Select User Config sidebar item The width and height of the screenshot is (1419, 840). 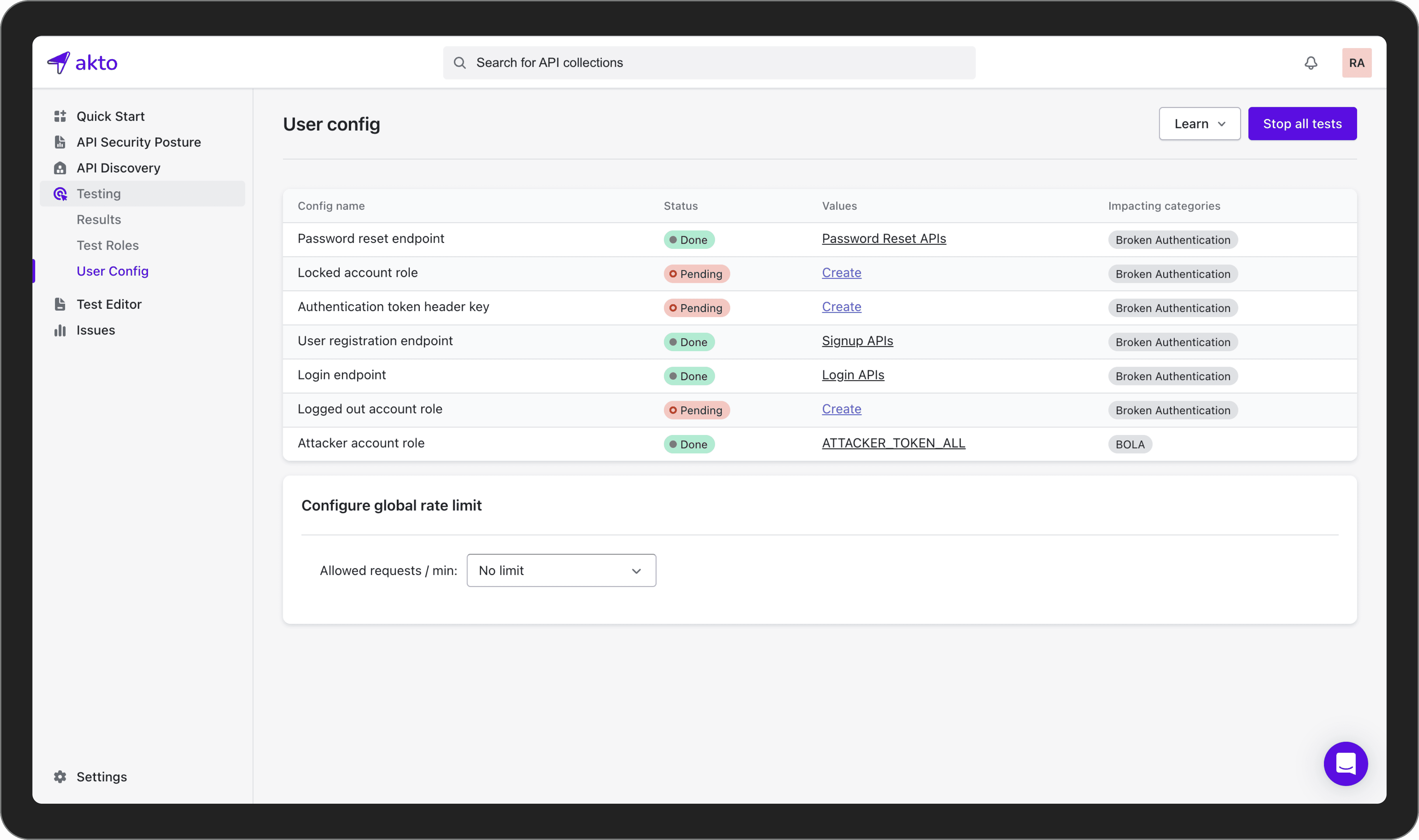click(x=113, y=270)
